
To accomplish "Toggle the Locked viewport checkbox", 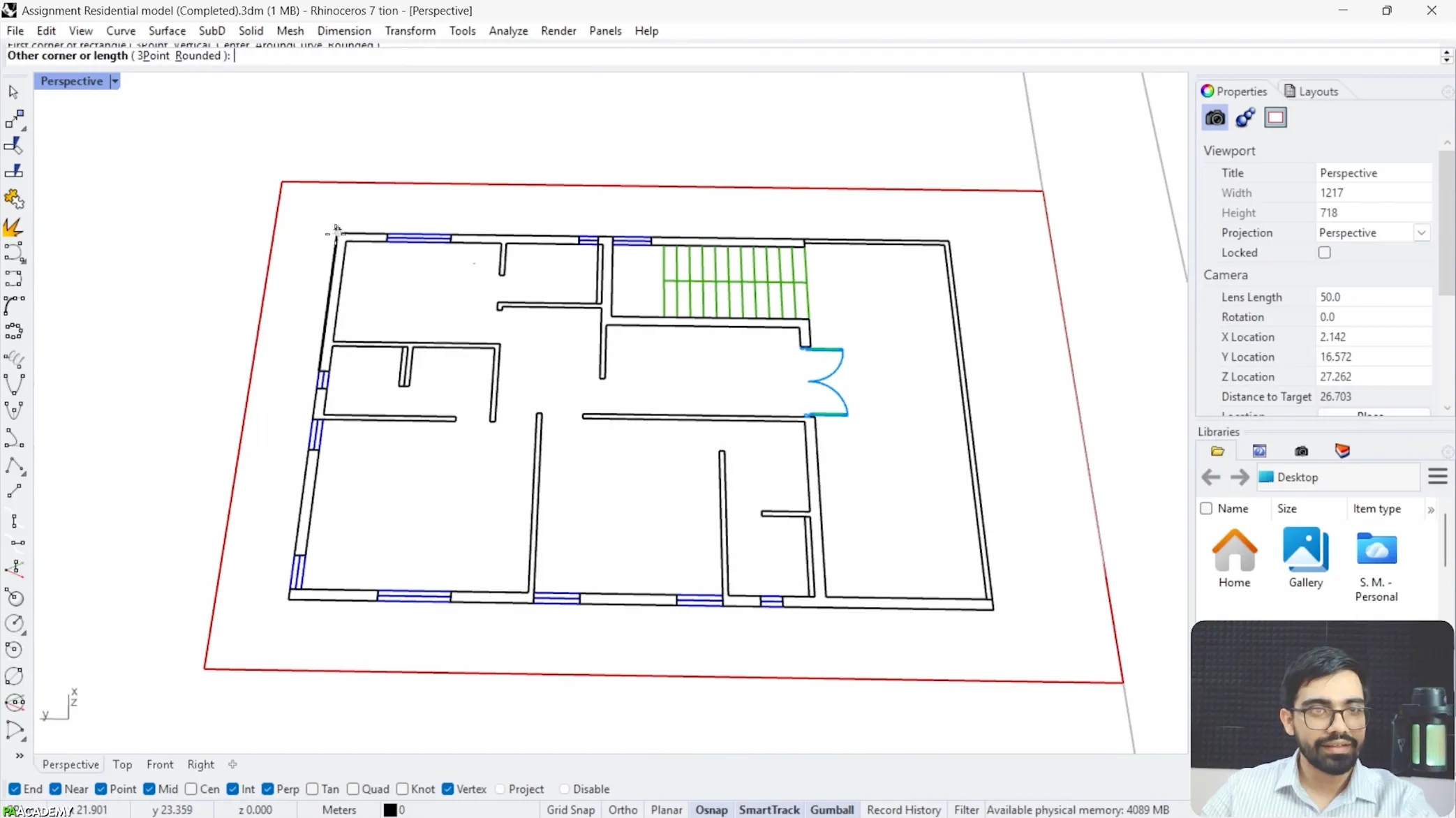I will pos(1324,253).
